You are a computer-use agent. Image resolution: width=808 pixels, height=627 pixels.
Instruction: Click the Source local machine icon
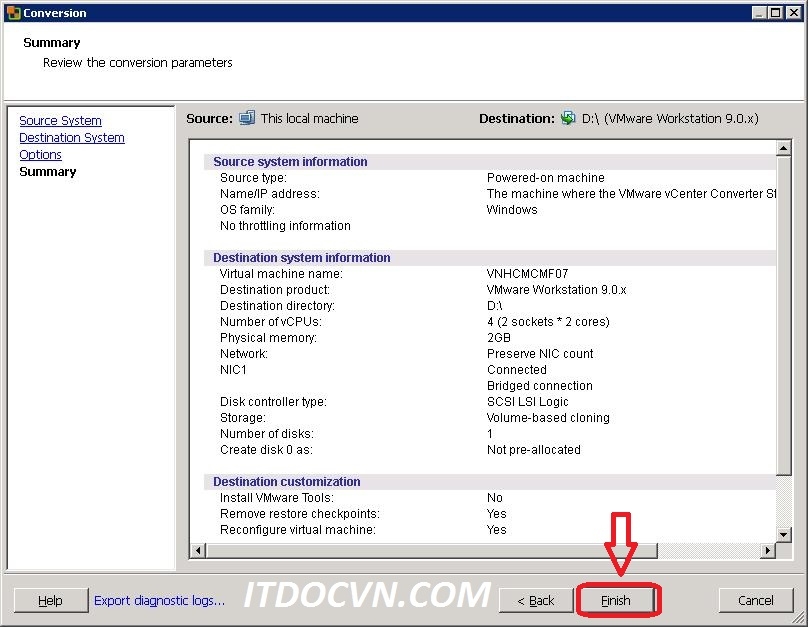(x=247, y=118)
